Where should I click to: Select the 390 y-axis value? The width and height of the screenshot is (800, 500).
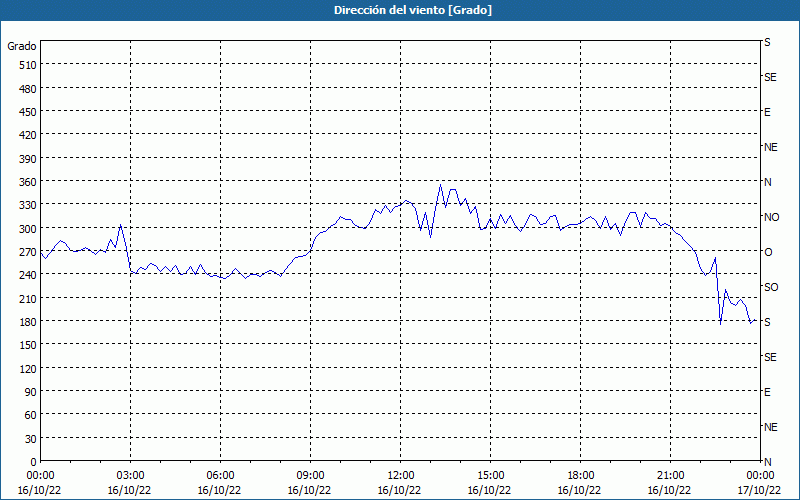(29, 159)
